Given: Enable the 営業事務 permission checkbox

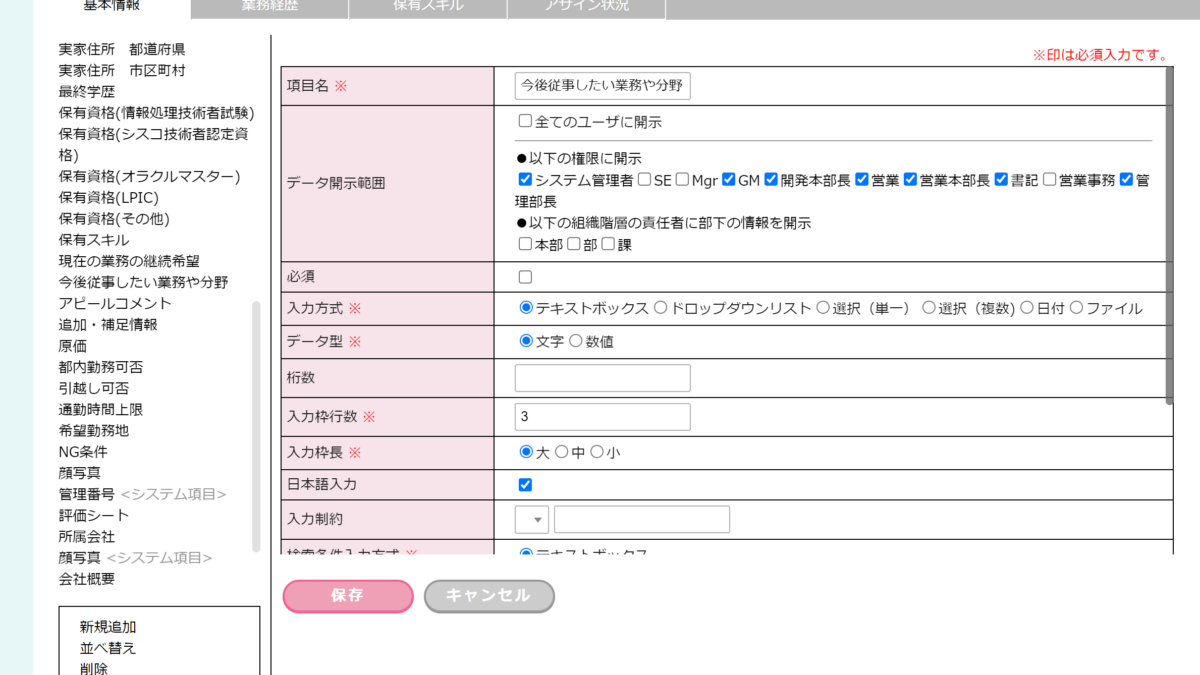Looking at the screenshot, I should point(1049,180).
